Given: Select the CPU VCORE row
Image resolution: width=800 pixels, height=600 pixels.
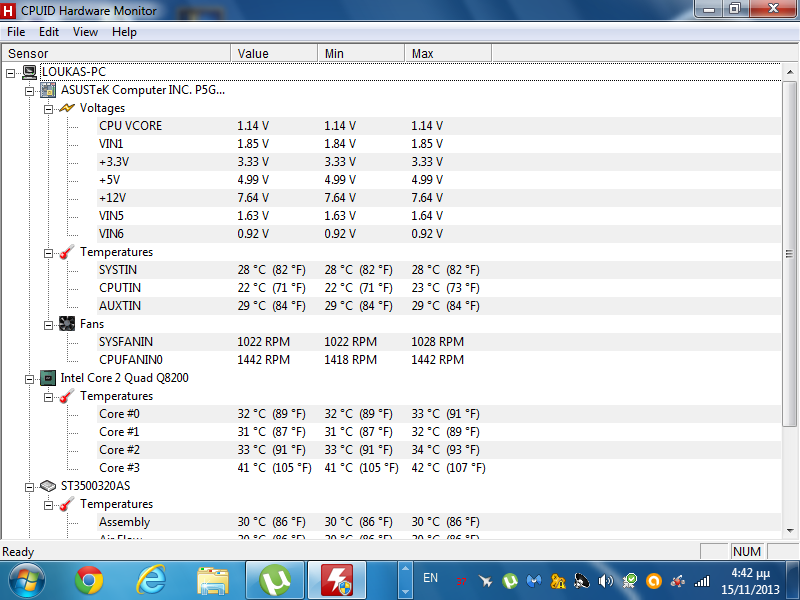Looking at the screenshot, I should pos(439,126).
